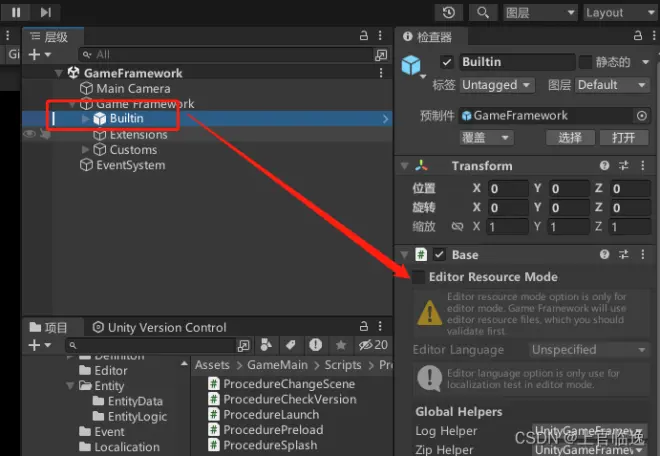Click the 选择 prefab select button
Viewport: 660px width, 456px height.
coord(570,138)
